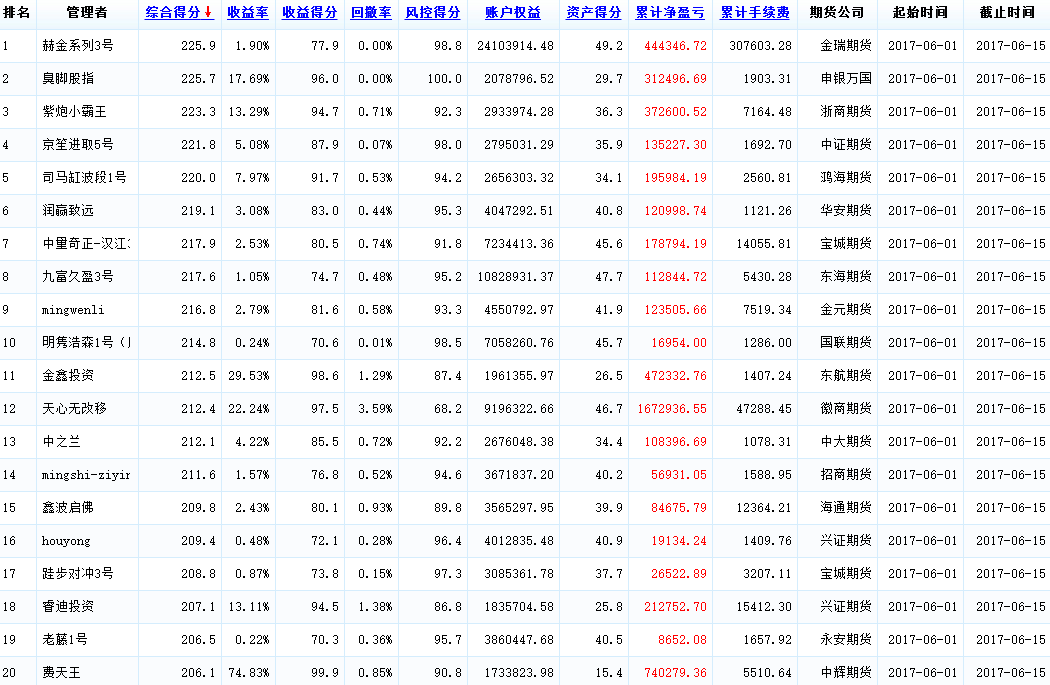
Task: Select manager 赫金系列3号
Action: (x=78, y=46)
